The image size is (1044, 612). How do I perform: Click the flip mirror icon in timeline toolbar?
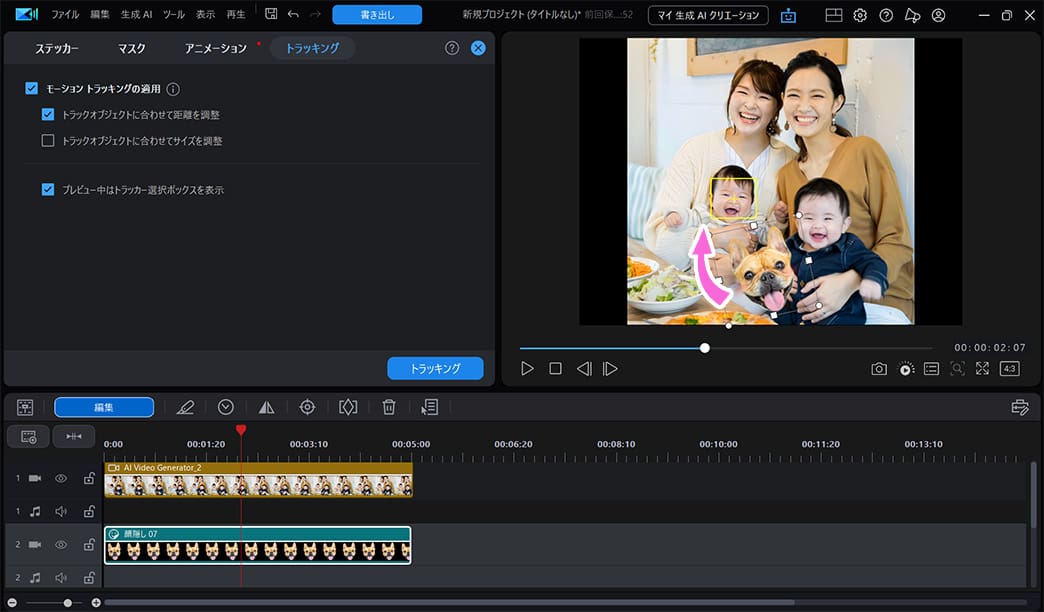pos(266,407)
